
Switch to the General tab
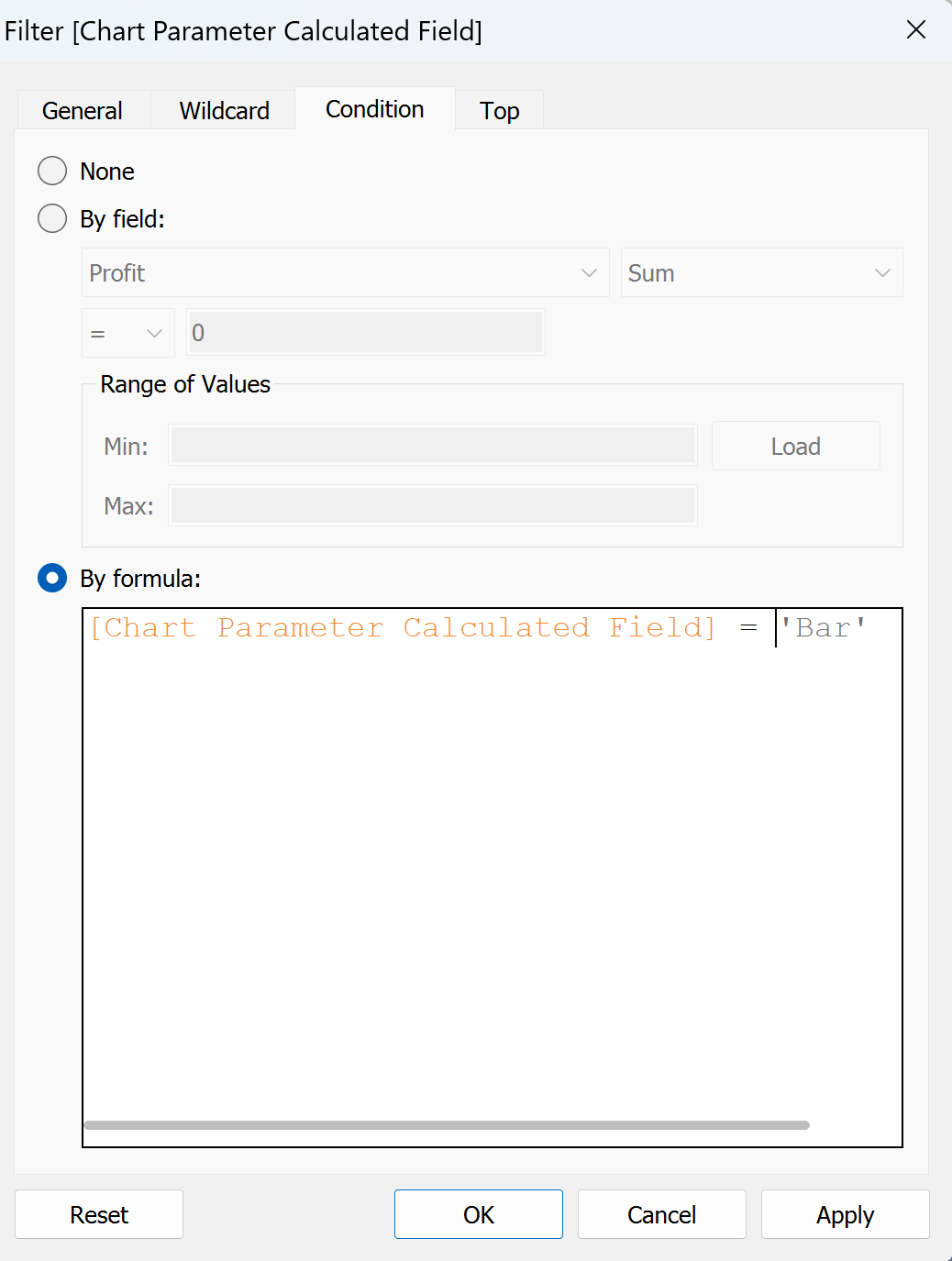83,111
